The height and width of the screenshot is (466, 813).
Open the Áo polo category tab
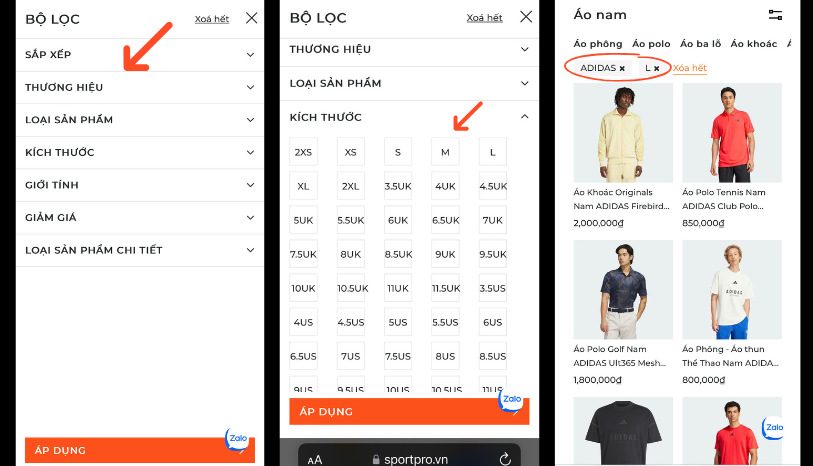pyautogui.click(x=651, y=44)
